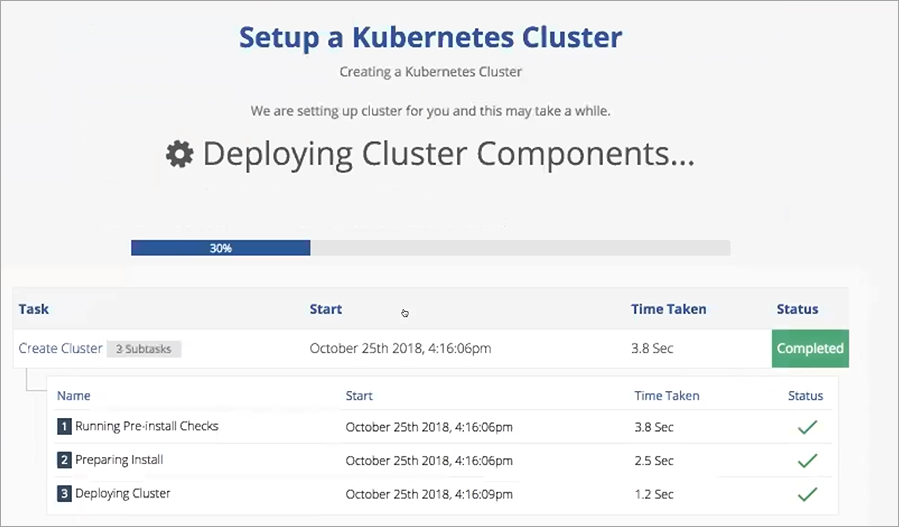This screenshot has height=527, width=899.
Task: Click the setting up cluster message text
Action: 431,111
